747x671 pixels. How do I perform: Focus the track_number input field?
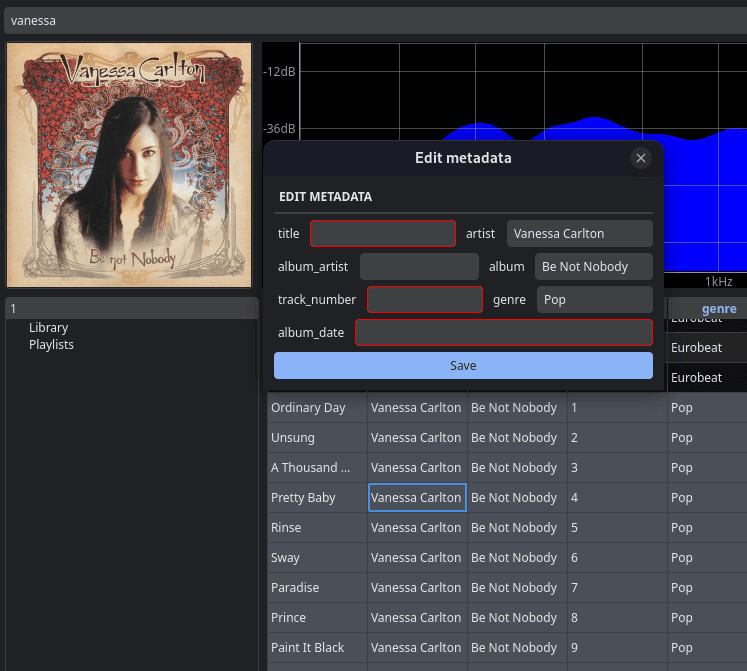[x=425, y=299]
